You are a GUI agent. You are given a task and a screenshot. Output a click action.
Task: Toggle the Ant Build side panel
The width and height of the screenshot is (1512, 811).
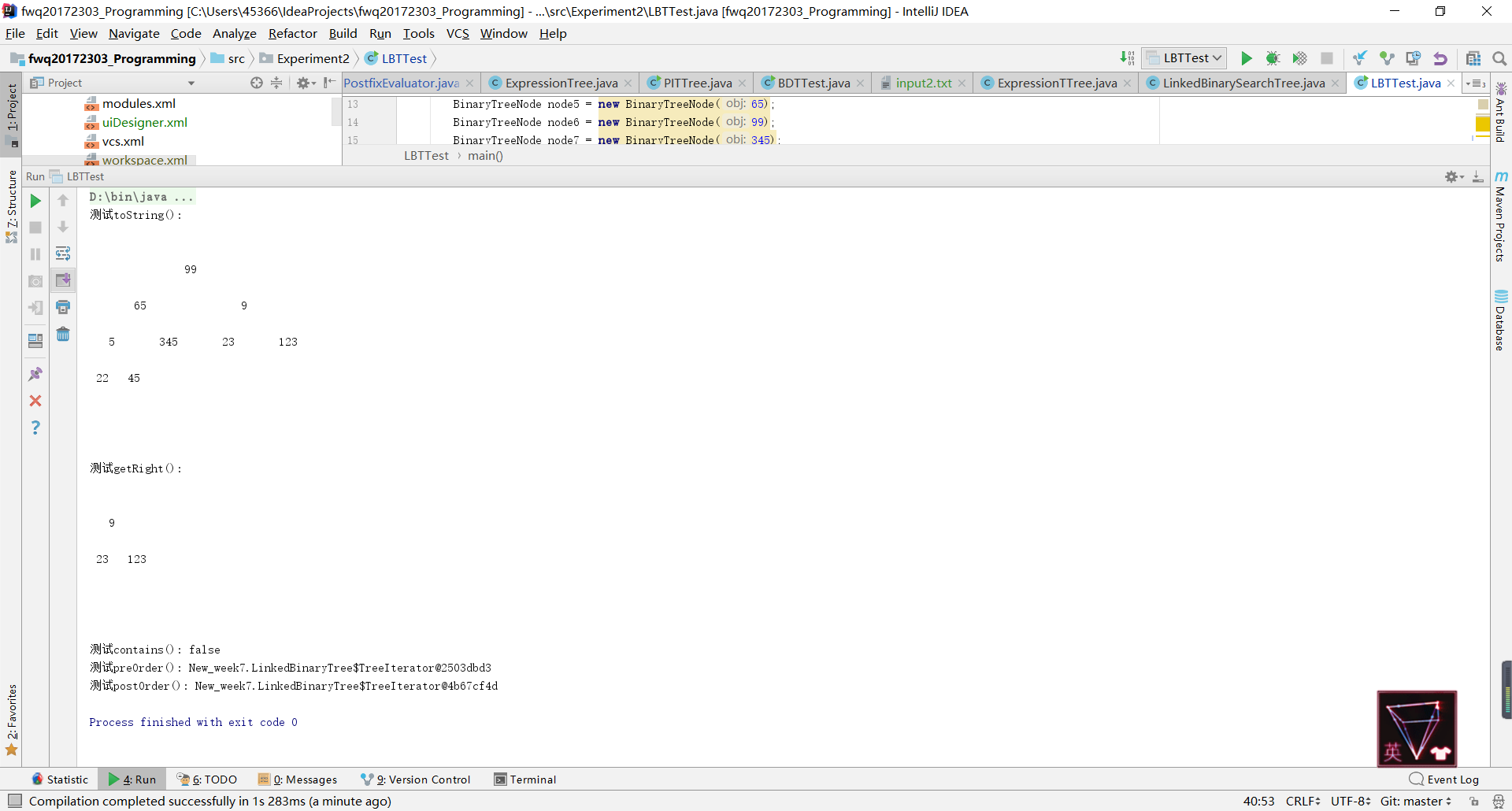(1501, 113)
